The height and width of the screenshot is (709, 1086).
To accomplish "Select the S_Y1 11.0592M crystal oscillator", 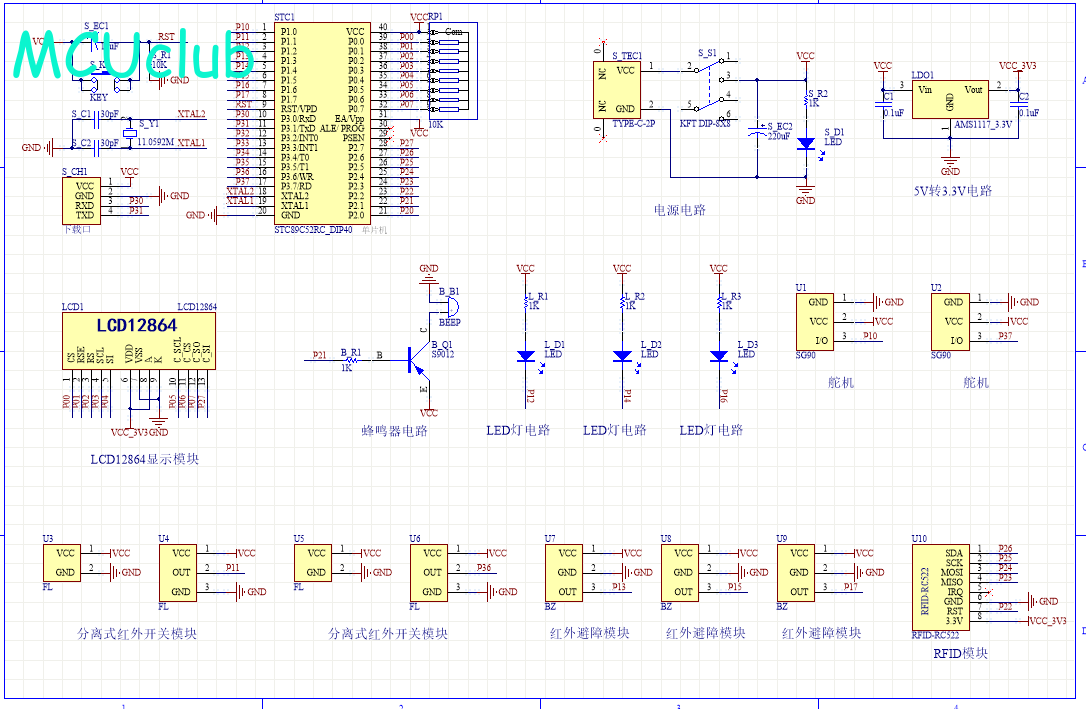I will tap(129, 135).
